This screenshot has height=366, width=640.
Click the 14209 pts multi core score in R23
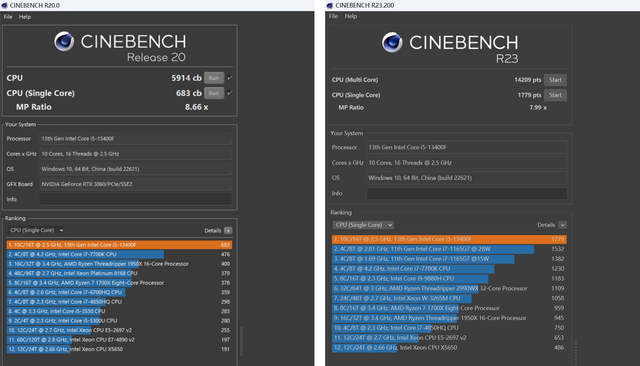point(527,80)
